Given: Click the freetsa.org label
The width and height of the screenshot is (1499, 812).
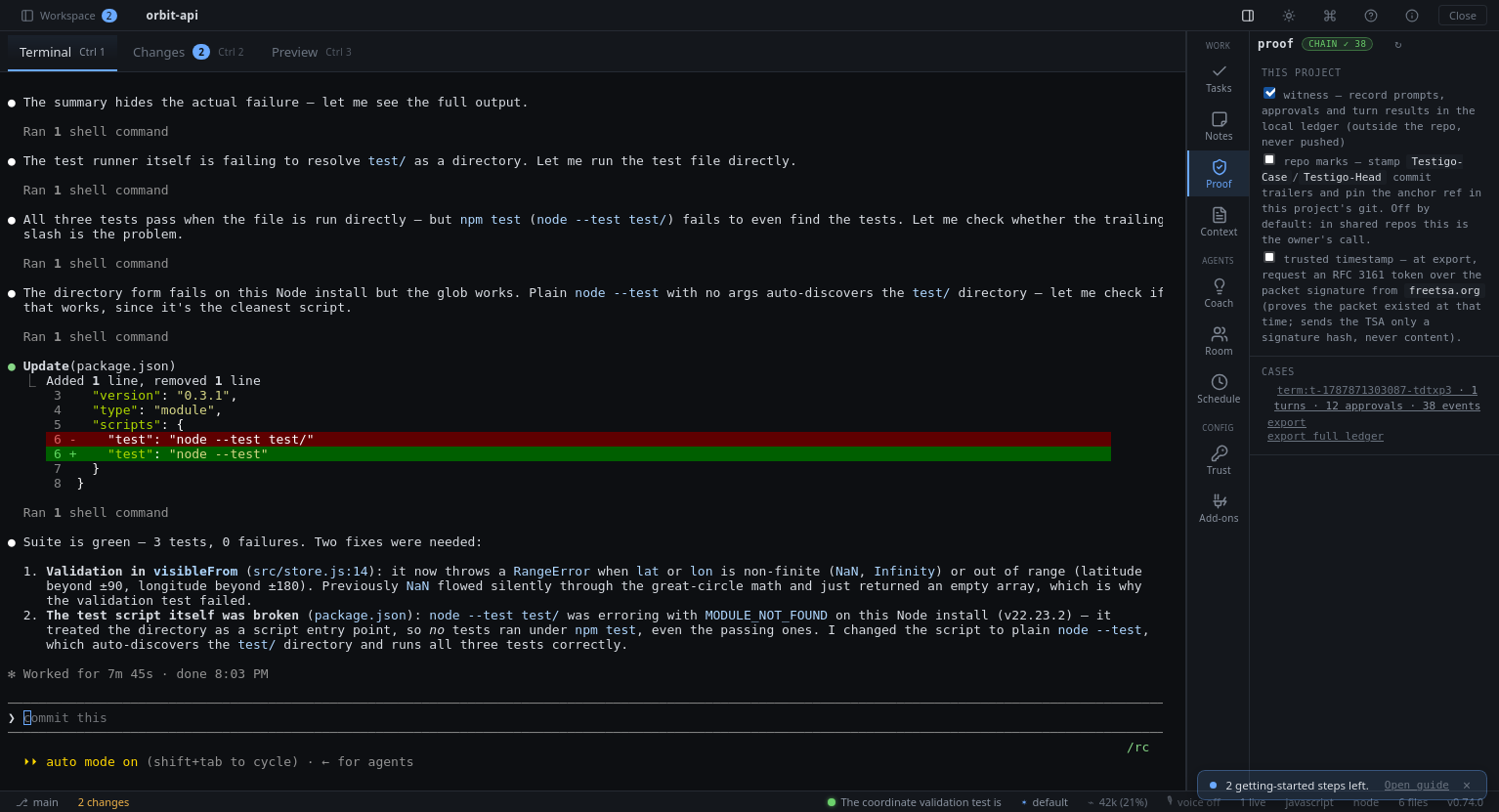Looking at the screenshot, I should [1444, 290].
